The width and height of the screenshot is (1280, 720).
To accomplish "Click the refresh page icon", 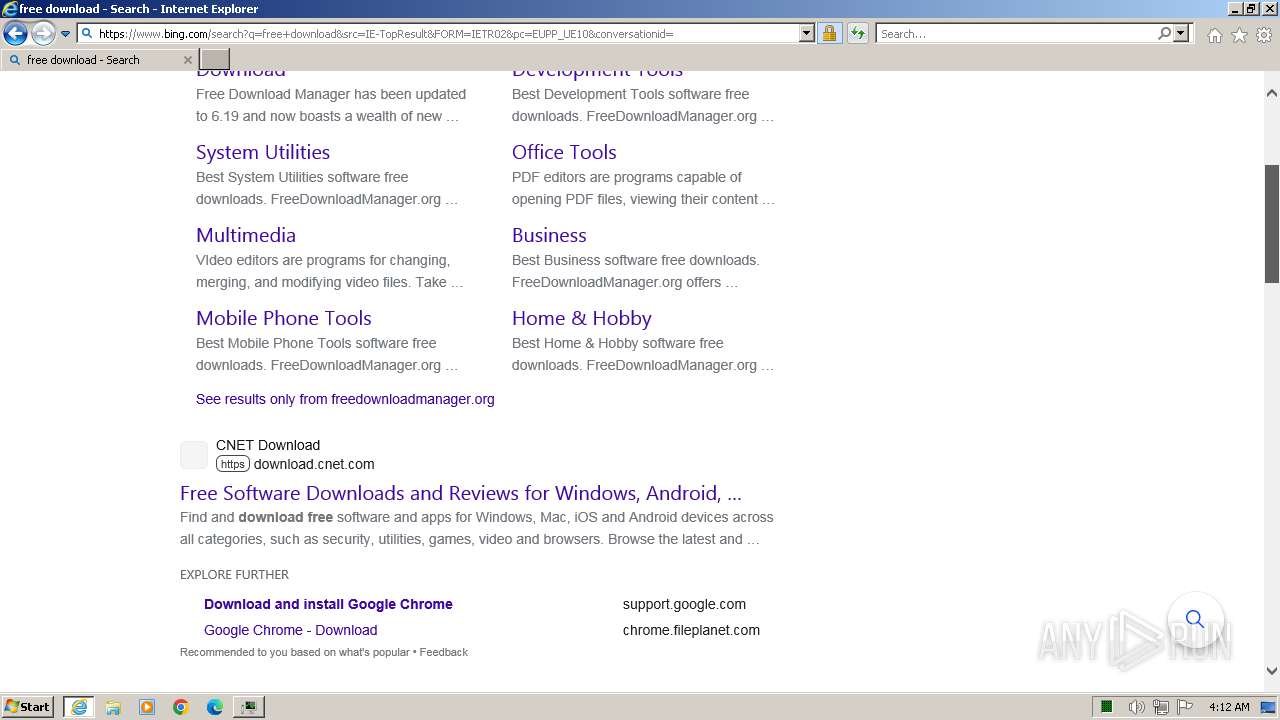I will click(858, 34).
